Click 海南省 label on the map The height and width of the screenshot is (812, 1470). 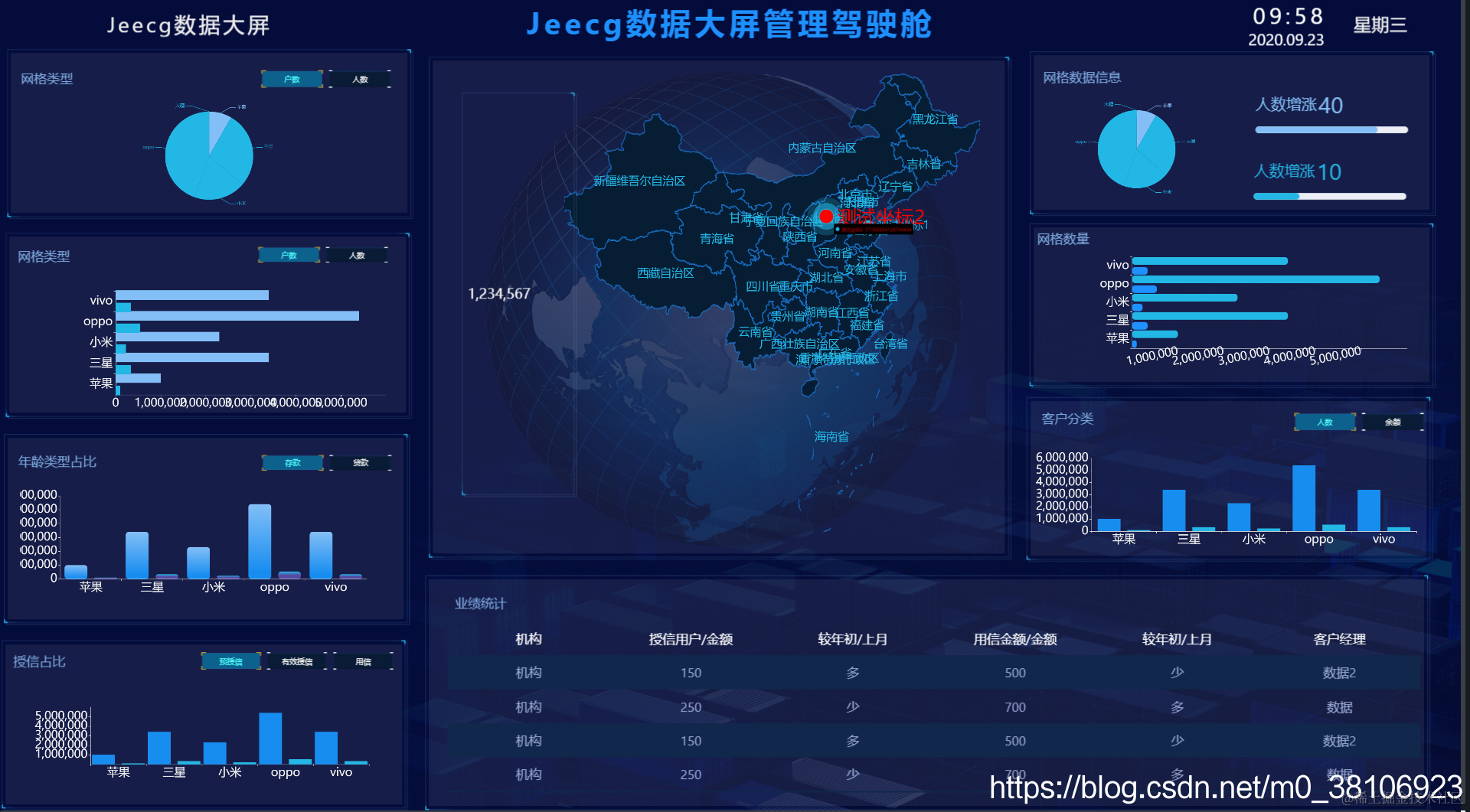pos(831,436)
